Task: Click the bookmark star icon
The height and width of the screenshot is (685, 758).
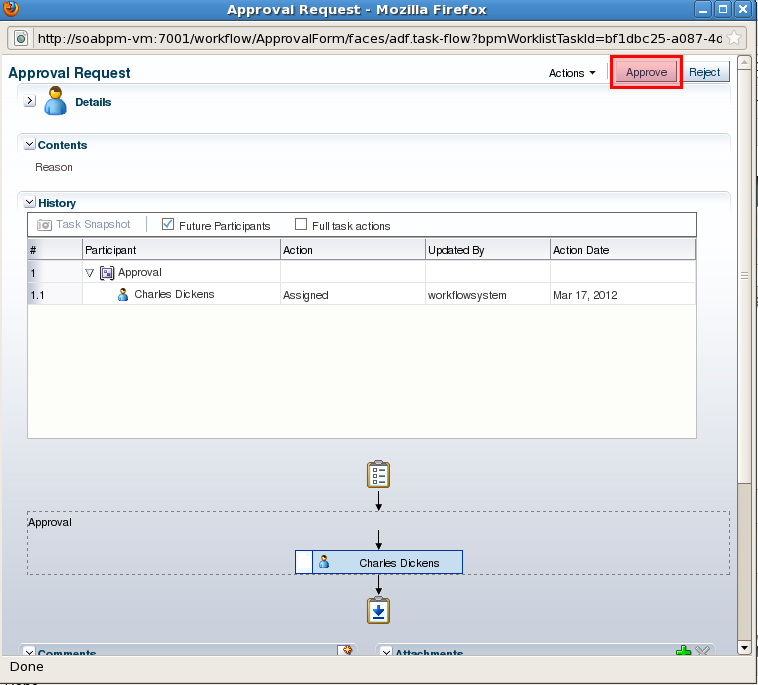Action: tap(734, 38)
